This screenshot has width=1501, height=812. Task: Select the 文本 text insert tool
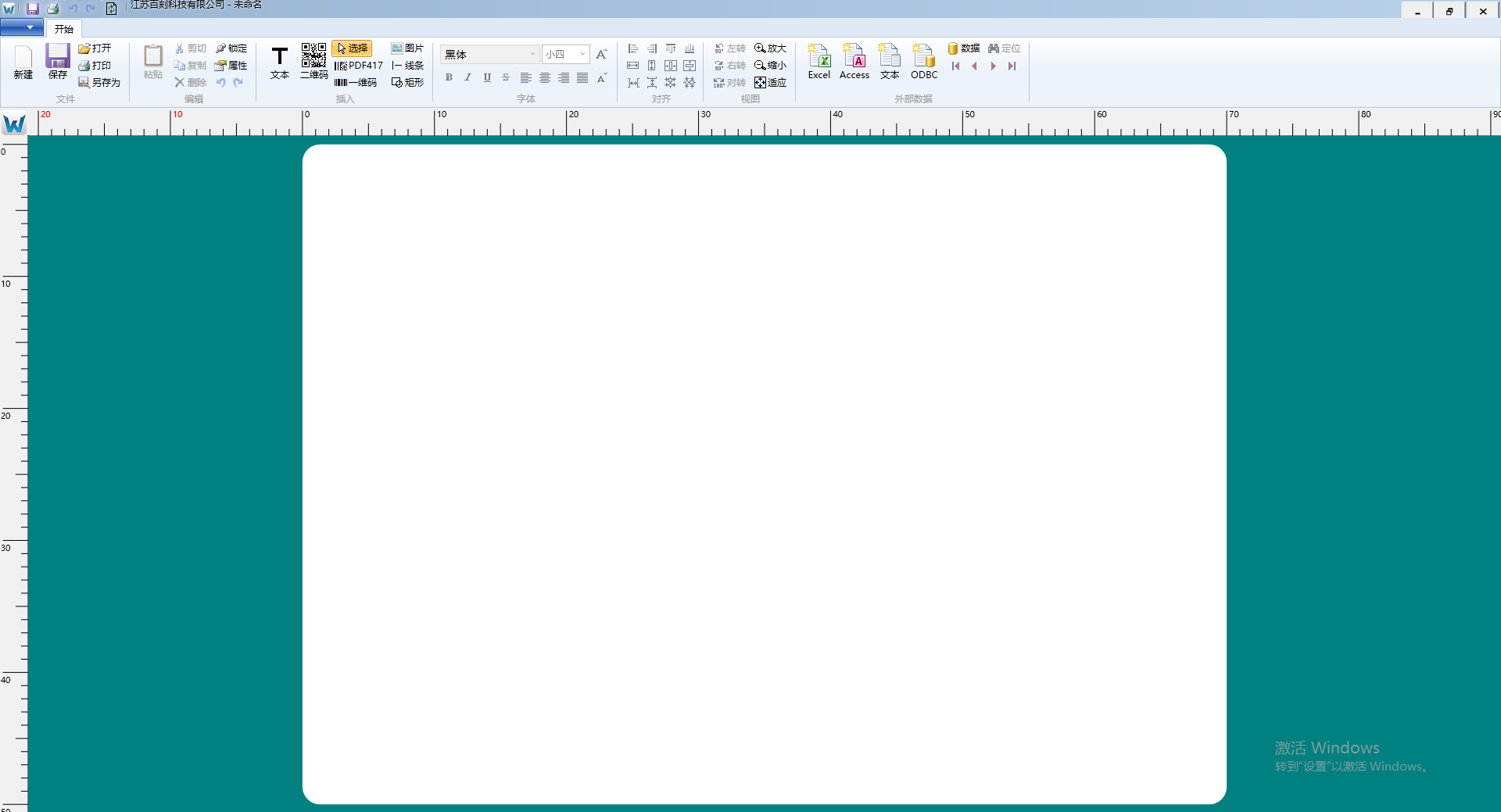point(279,61)
